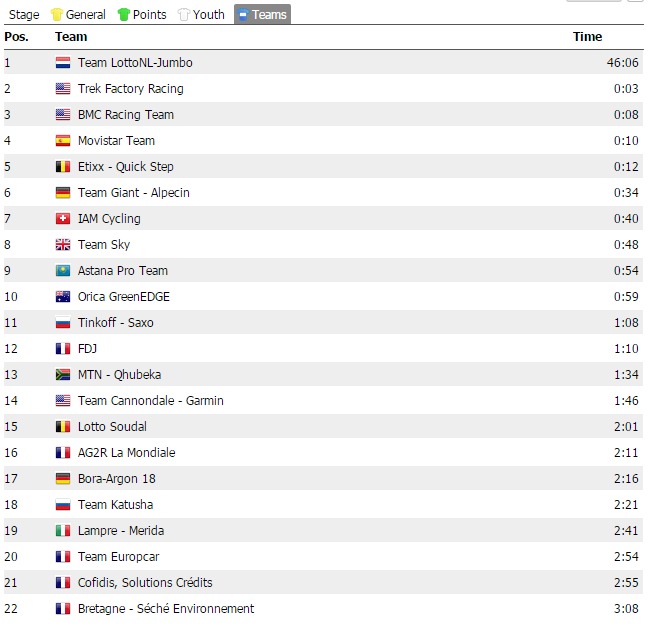Screen dimensions: 648x629
Task: Click the South Africa flag beside MTN - Qhubeka
Action: point(63,375)
